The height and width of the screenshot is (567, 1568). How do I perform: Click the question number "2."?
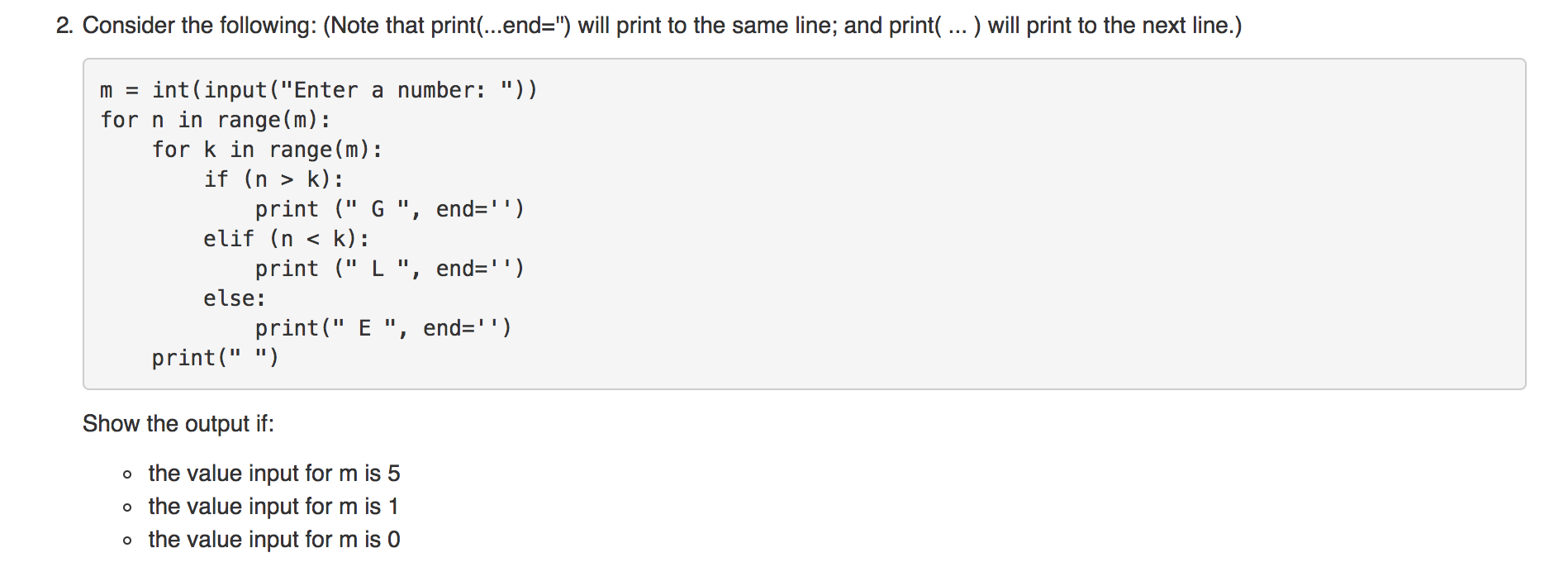coord(64,26)
